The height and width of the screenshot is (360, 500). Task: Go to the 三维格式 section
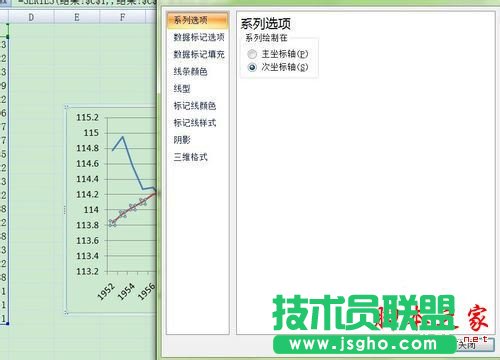pos(190,157)
